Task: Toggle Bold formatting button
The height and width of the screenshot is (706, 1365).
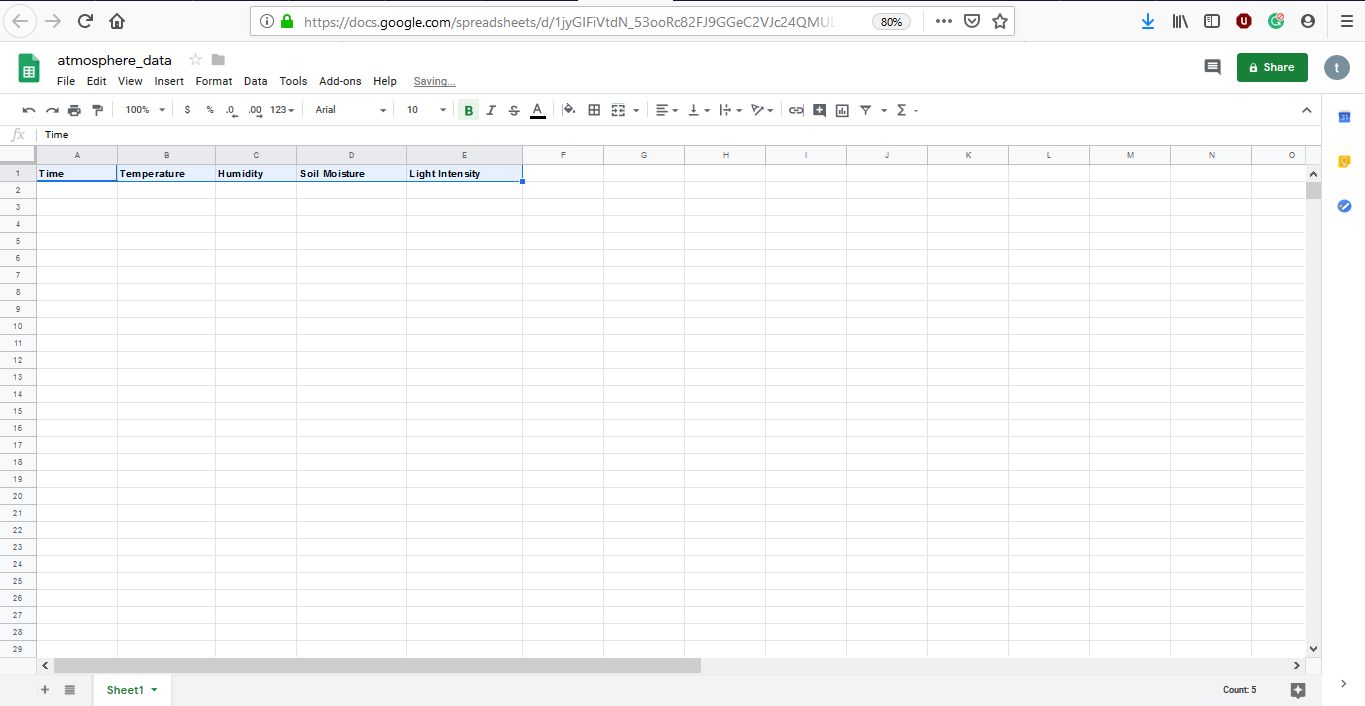Action: [468, 110]
